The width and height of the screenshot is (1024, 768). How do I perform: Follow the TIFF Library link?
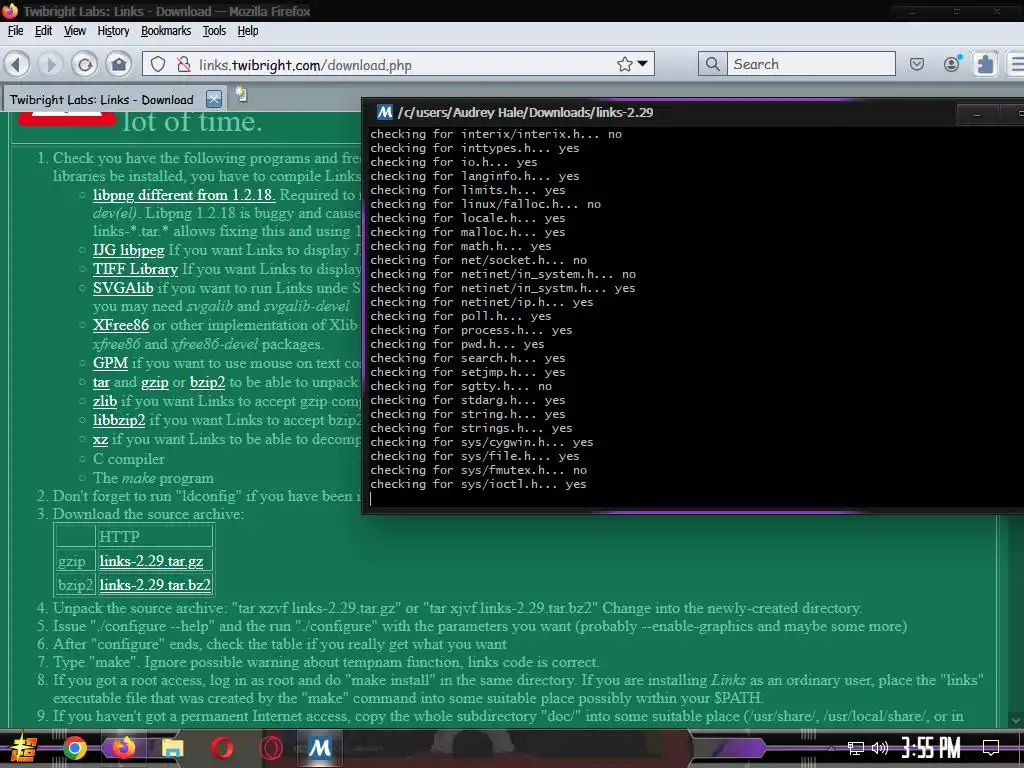135,269
